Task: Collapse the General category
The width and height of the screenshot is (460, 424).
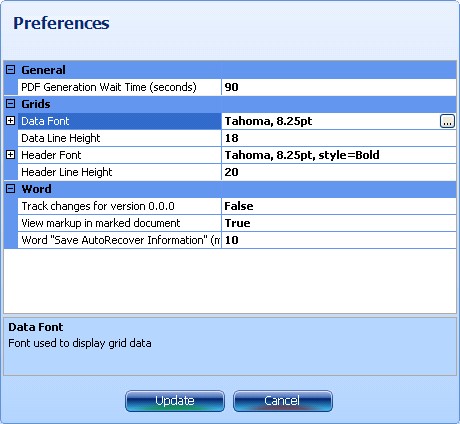Action: (x=11, y=70)
